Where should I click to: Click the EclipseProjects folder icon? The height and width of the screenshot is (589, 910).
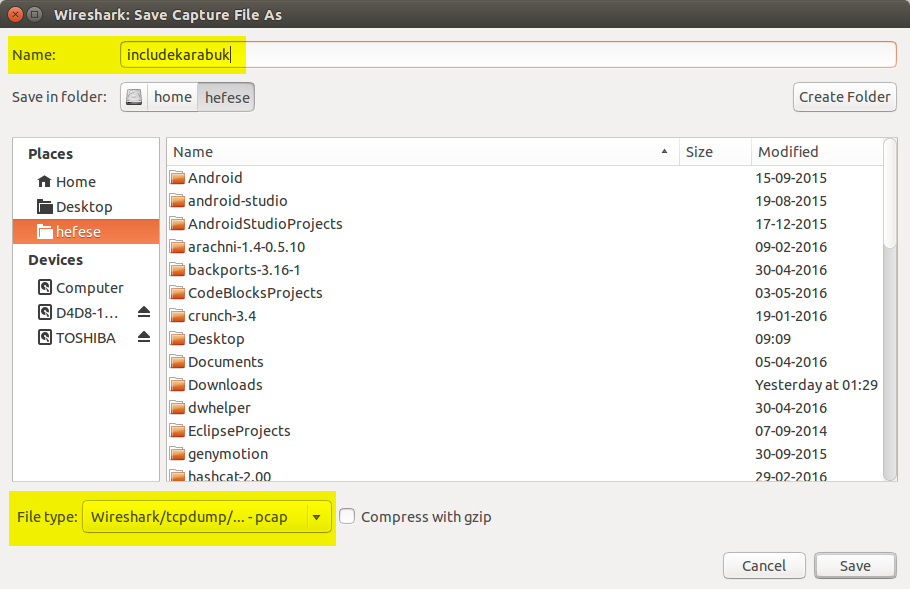[x=178, y=431]
